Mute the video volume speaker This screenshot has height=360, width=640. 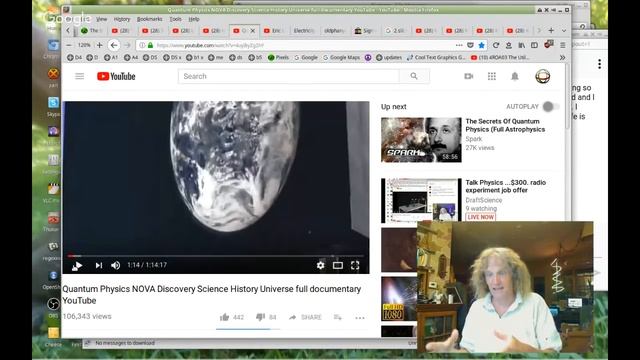pyautogui.click(x=116, y=265)
